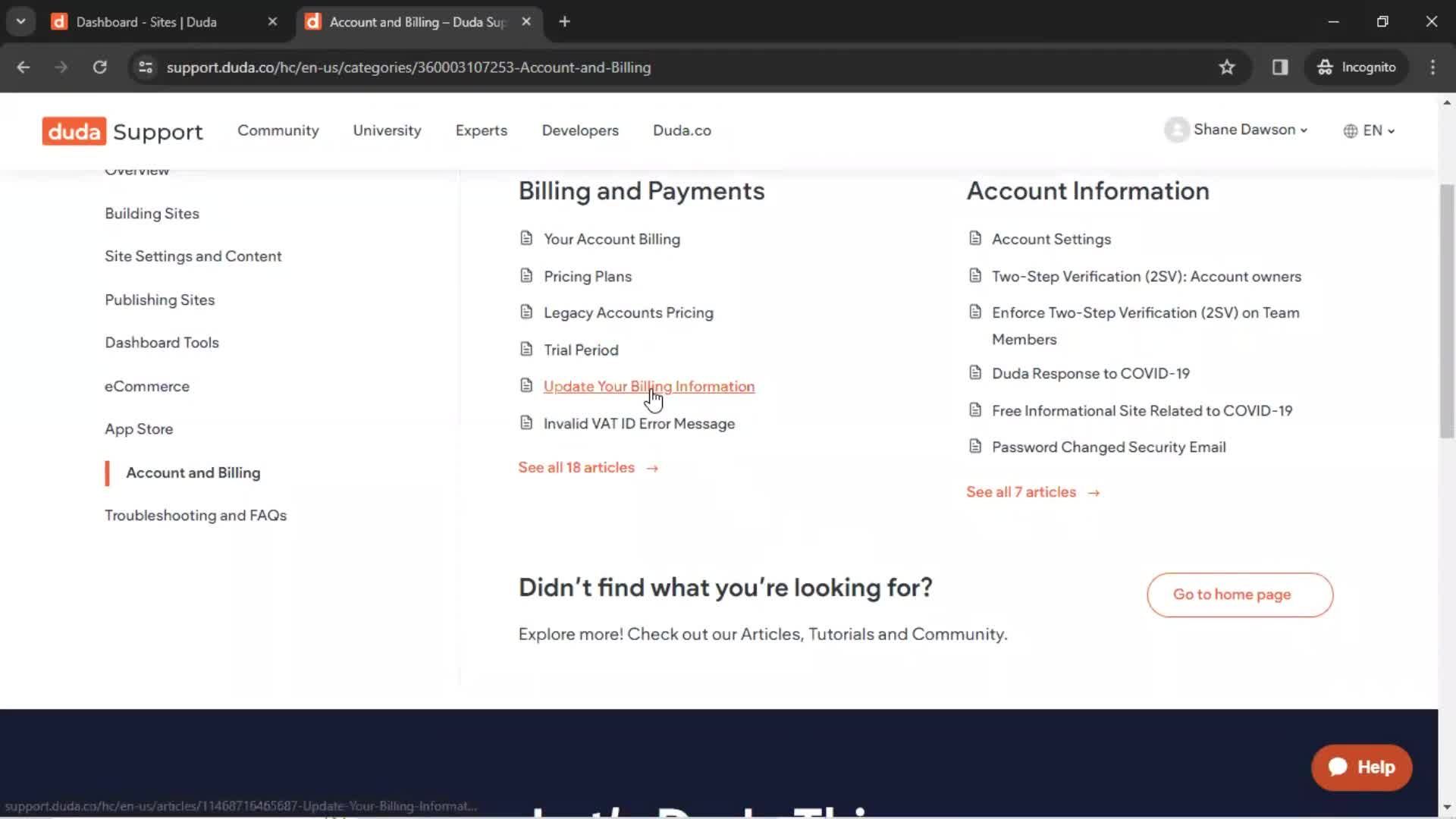Click the document icon beside Free Informational Site
Viewport: 1456px width, 819px height.
click(975, 409)
